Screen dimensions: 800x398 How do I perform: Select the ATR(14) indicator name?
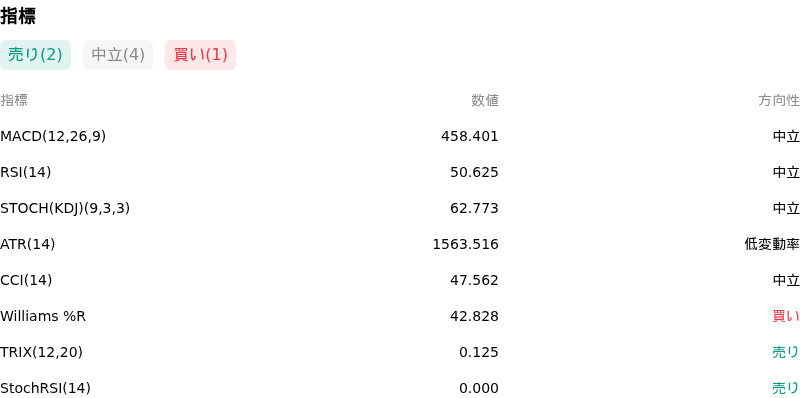click(28, 244)
